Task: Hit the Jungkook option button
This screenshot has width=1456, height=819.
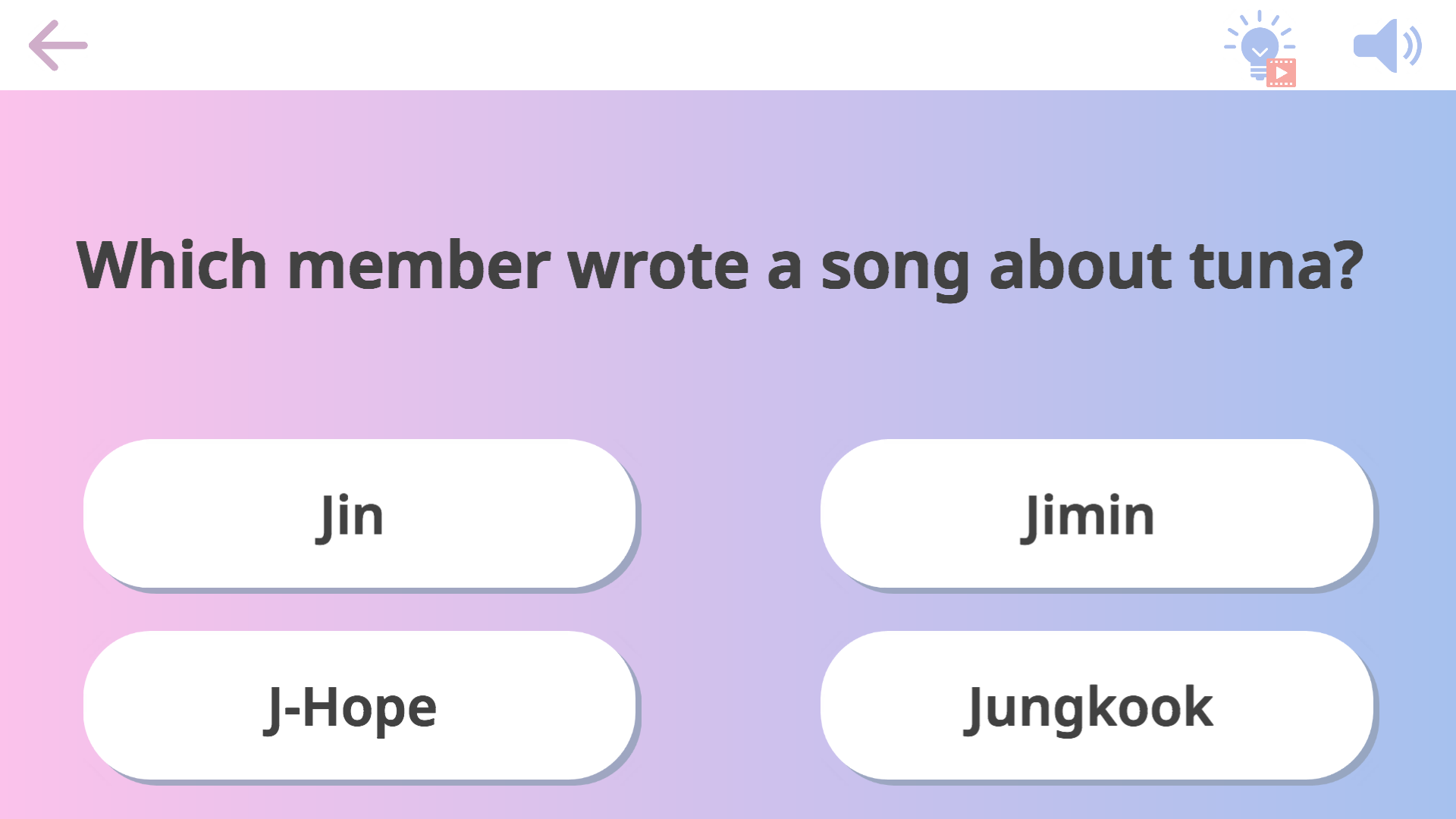Action: [1097, 705]
